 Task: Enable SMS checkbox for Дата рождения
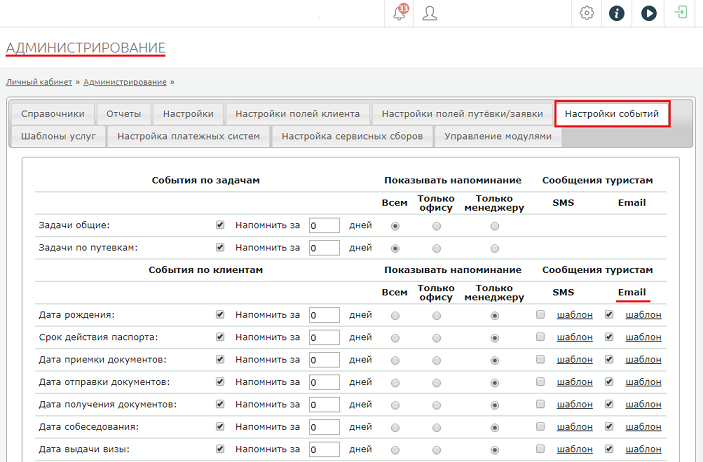(541, 314)
